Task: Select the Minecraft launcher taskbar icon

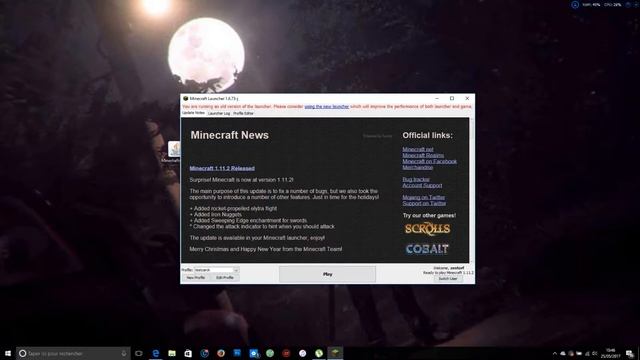Action: 335,353
